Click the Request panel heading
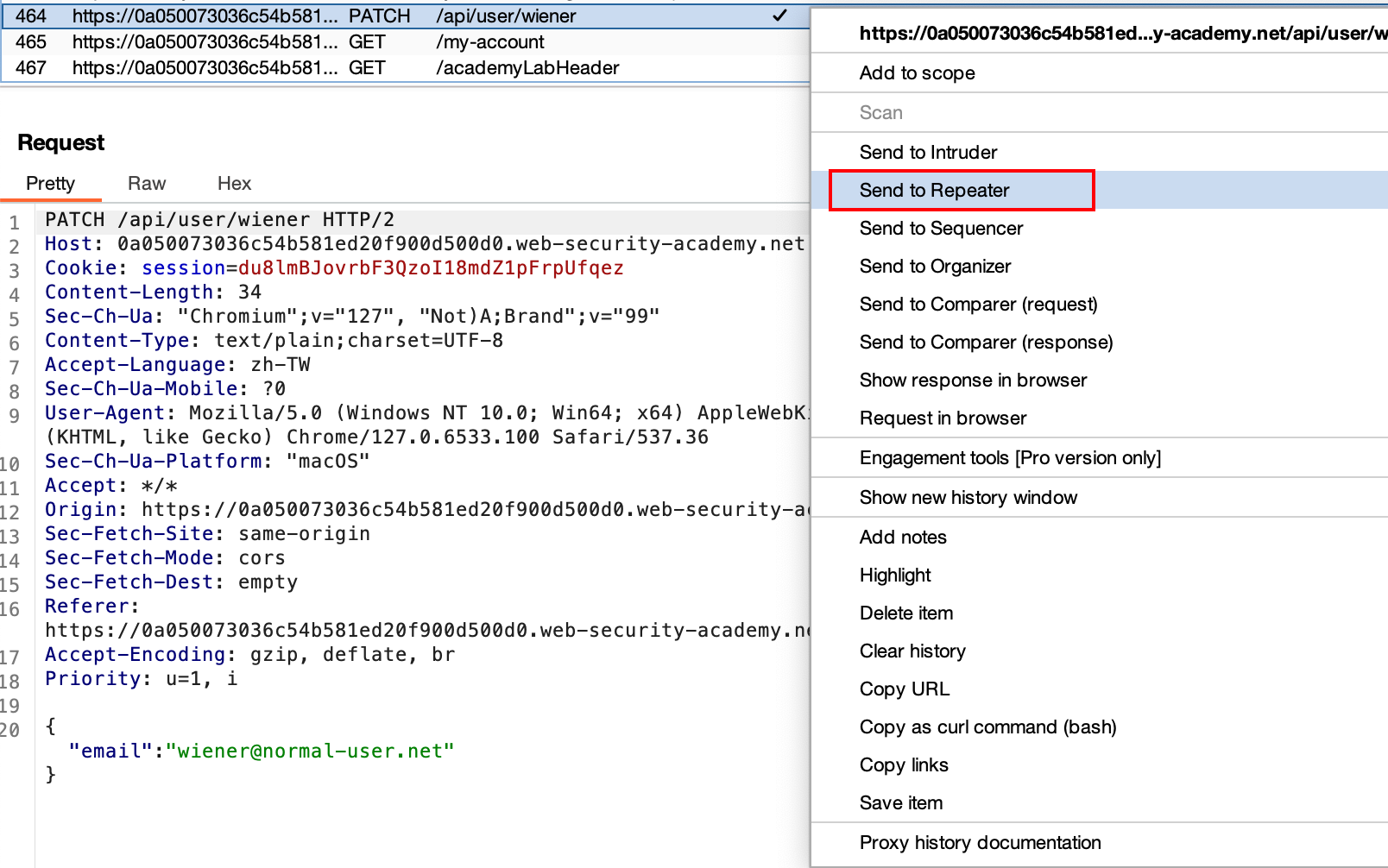The image size is (1388, 868). [x=61, y=142]
